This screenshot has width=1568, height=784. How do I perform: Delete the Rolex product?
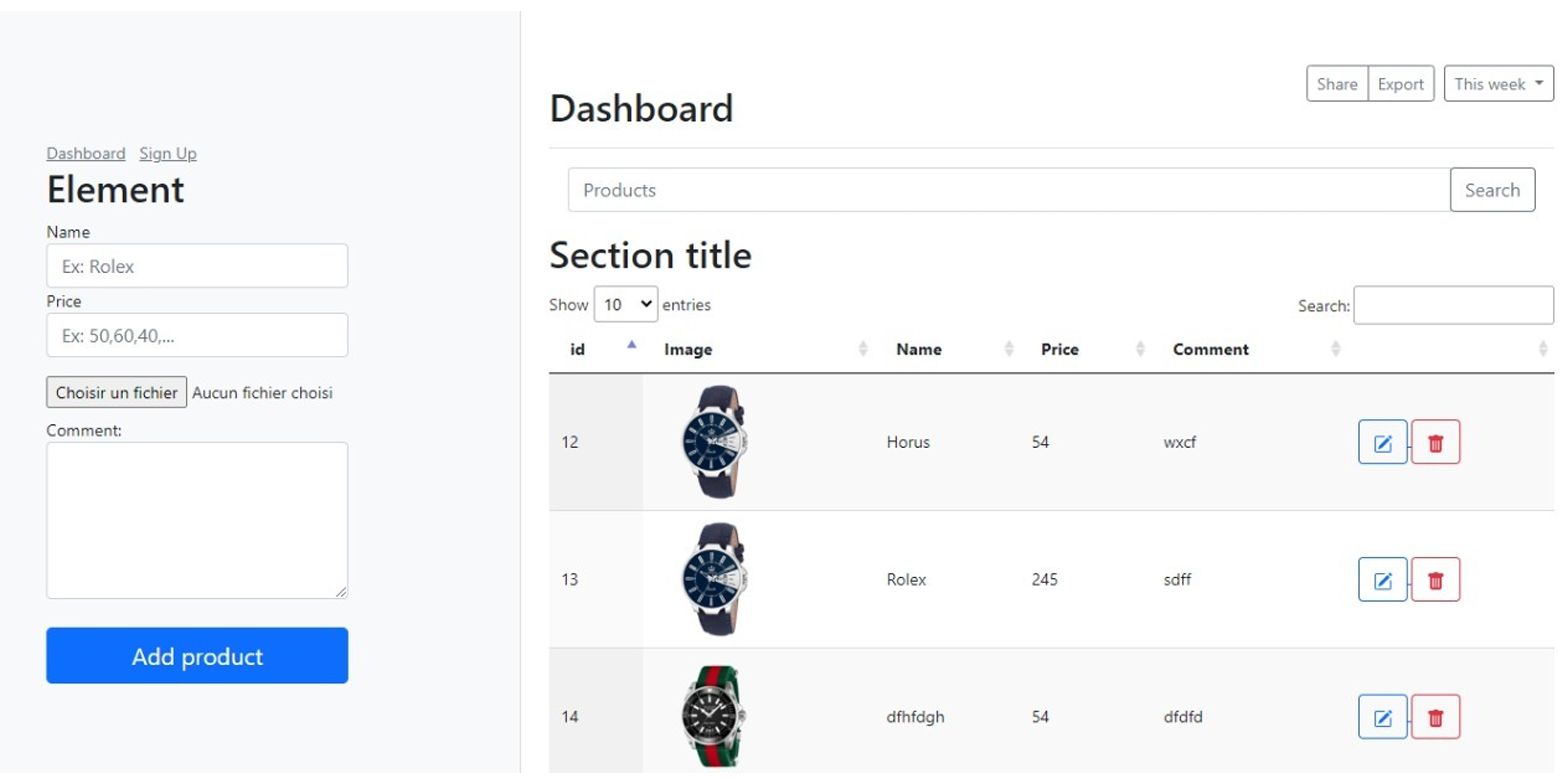pyautogui.click(x=1435, y=580)
